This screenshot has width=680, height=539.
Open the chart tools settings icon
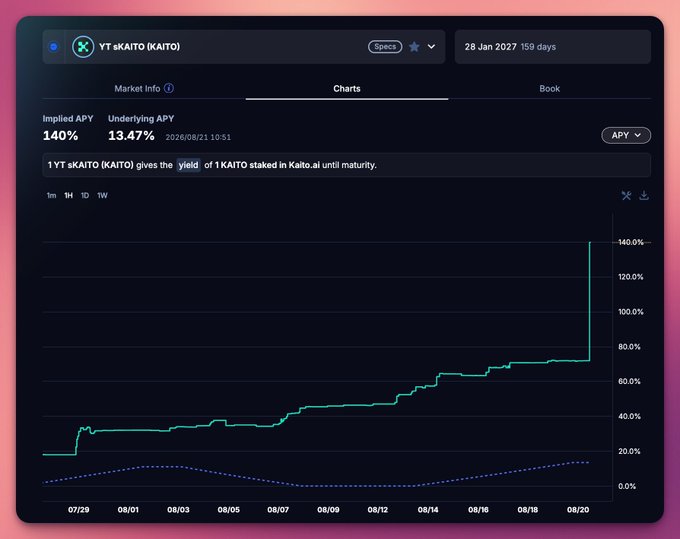626,196
